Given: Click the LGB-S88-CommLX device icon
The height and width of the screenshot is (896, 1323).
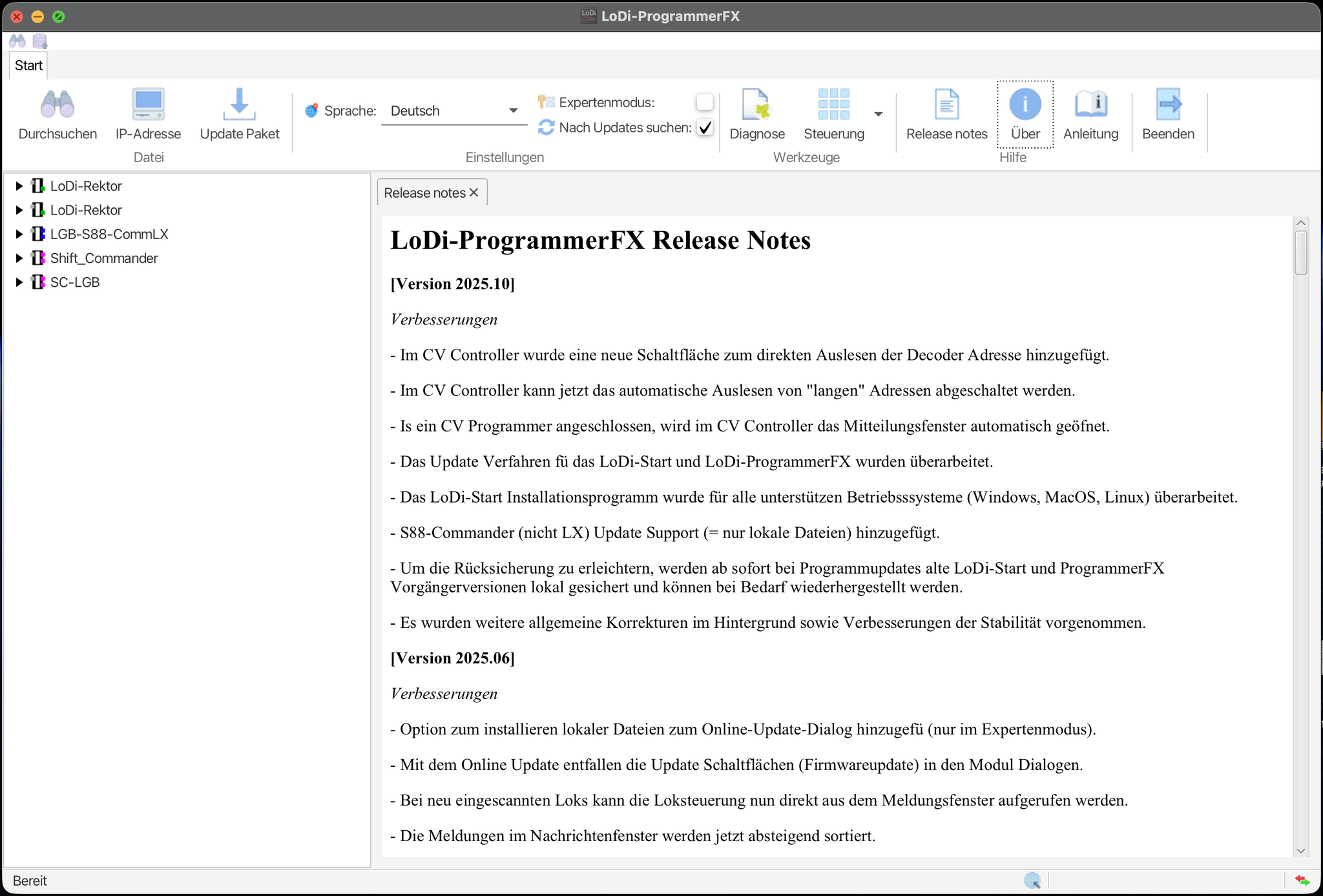Looking at the screenshot, I should (x=38, y=234).
